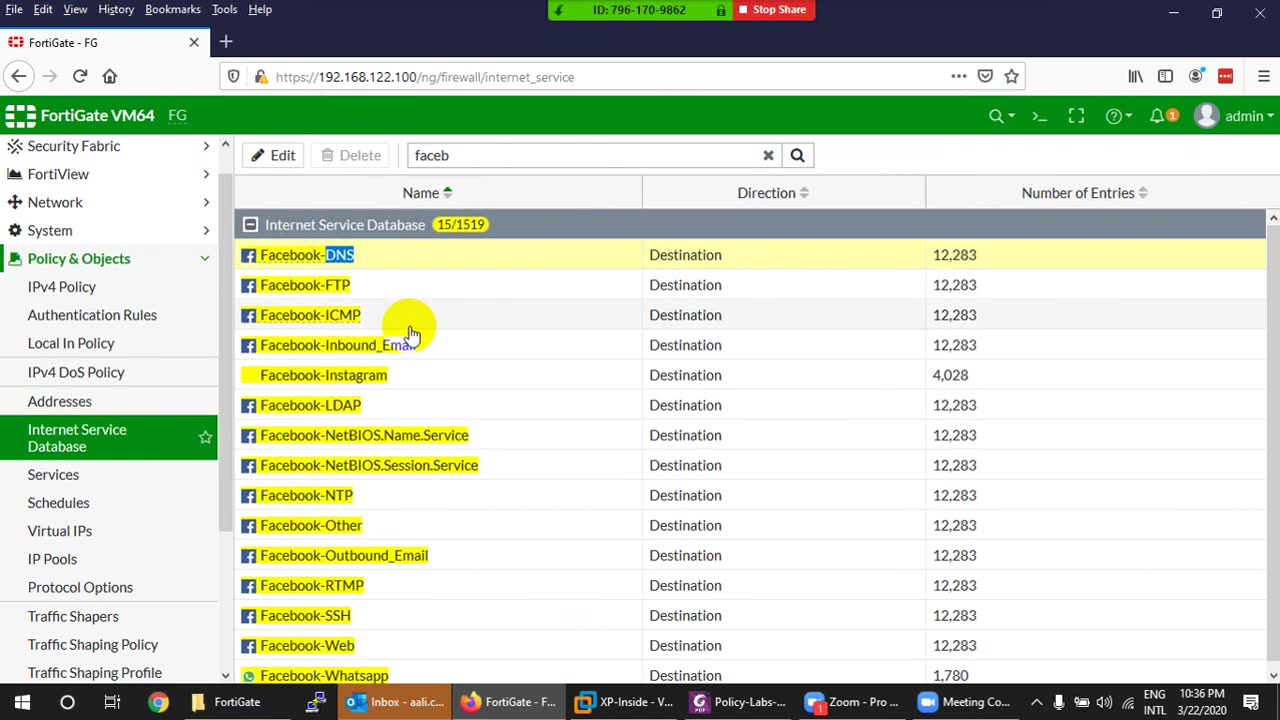Open Addresses page
Image resolution: width=1280 pixels, height=720 pixels.
pos(60,401)
